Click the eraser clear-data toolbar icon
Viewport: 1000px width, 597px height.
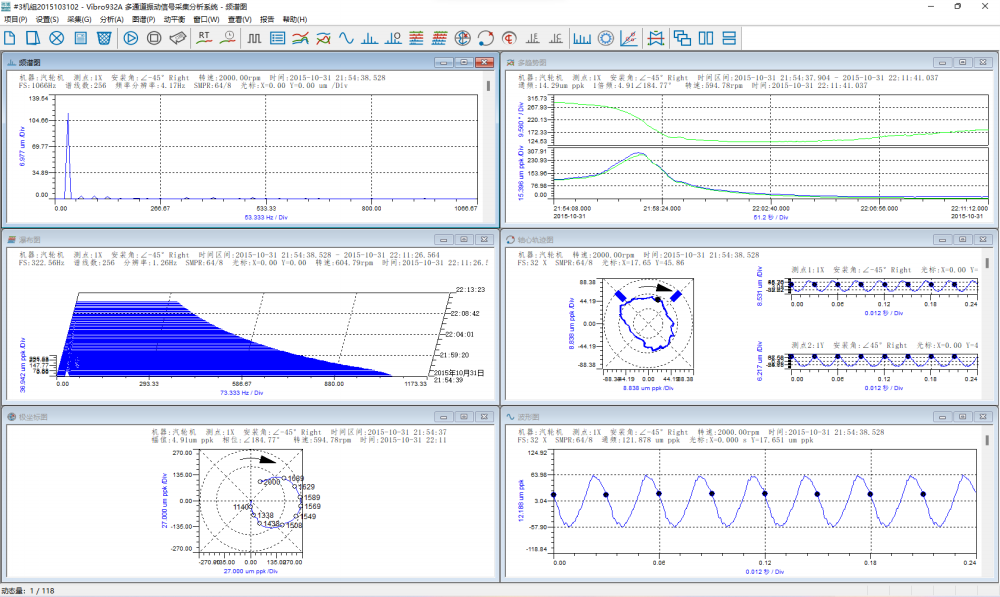coord(178,38)
